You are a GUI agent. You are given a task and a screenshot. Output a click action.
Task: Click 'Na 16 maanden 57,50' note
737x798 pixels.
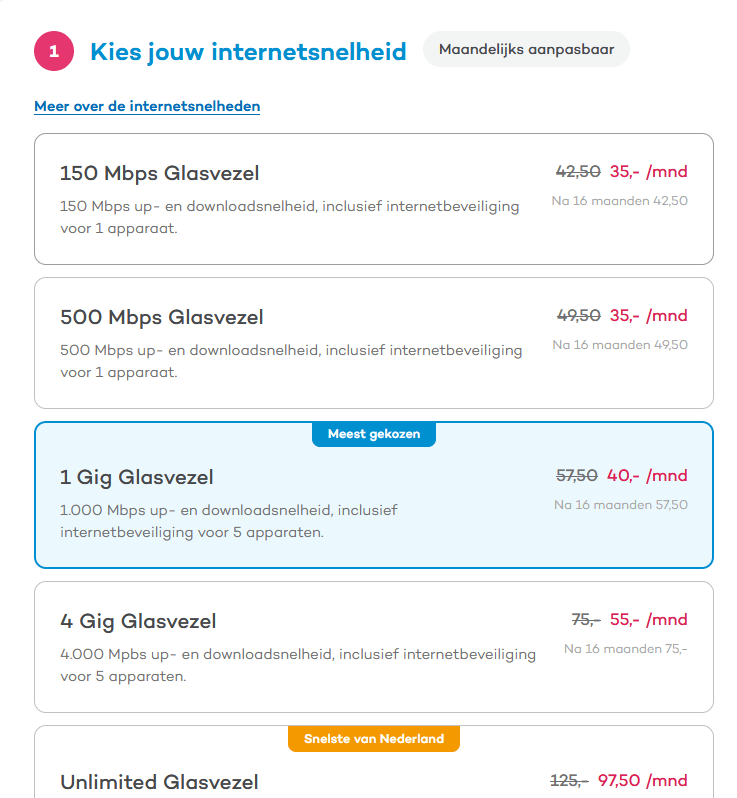pos(620,505)
